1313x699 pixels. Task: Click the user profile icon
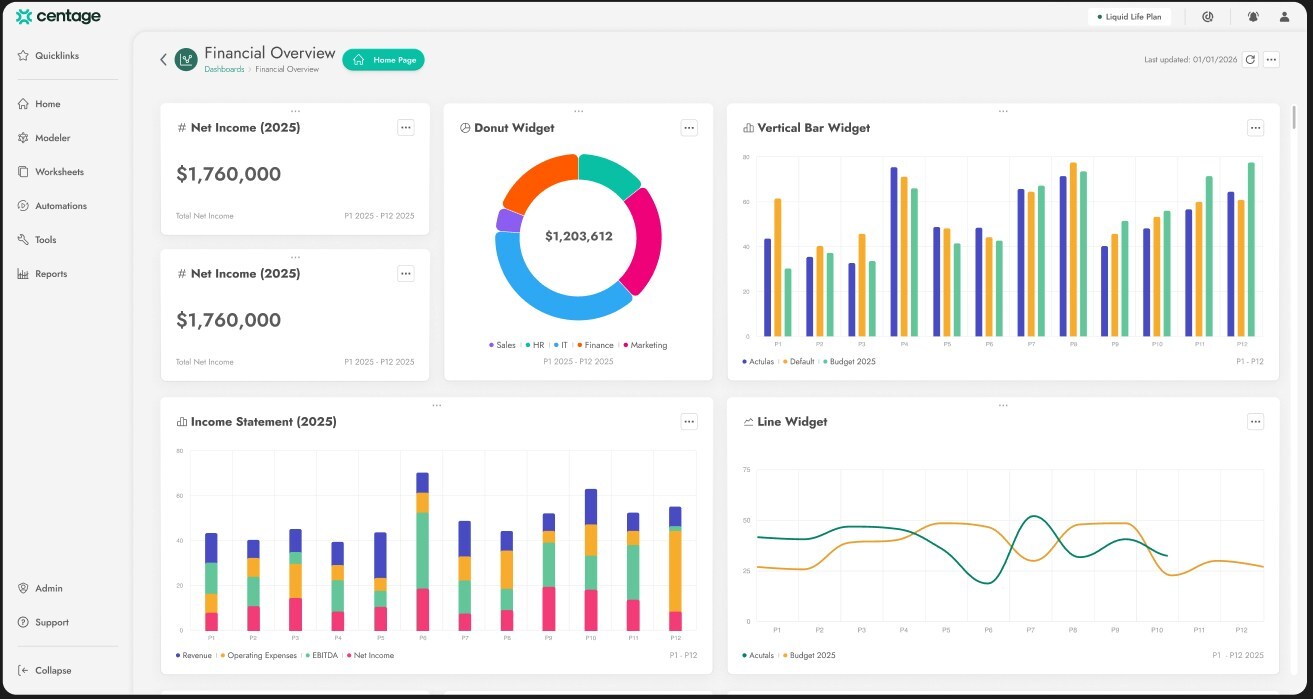[1284, 16]
